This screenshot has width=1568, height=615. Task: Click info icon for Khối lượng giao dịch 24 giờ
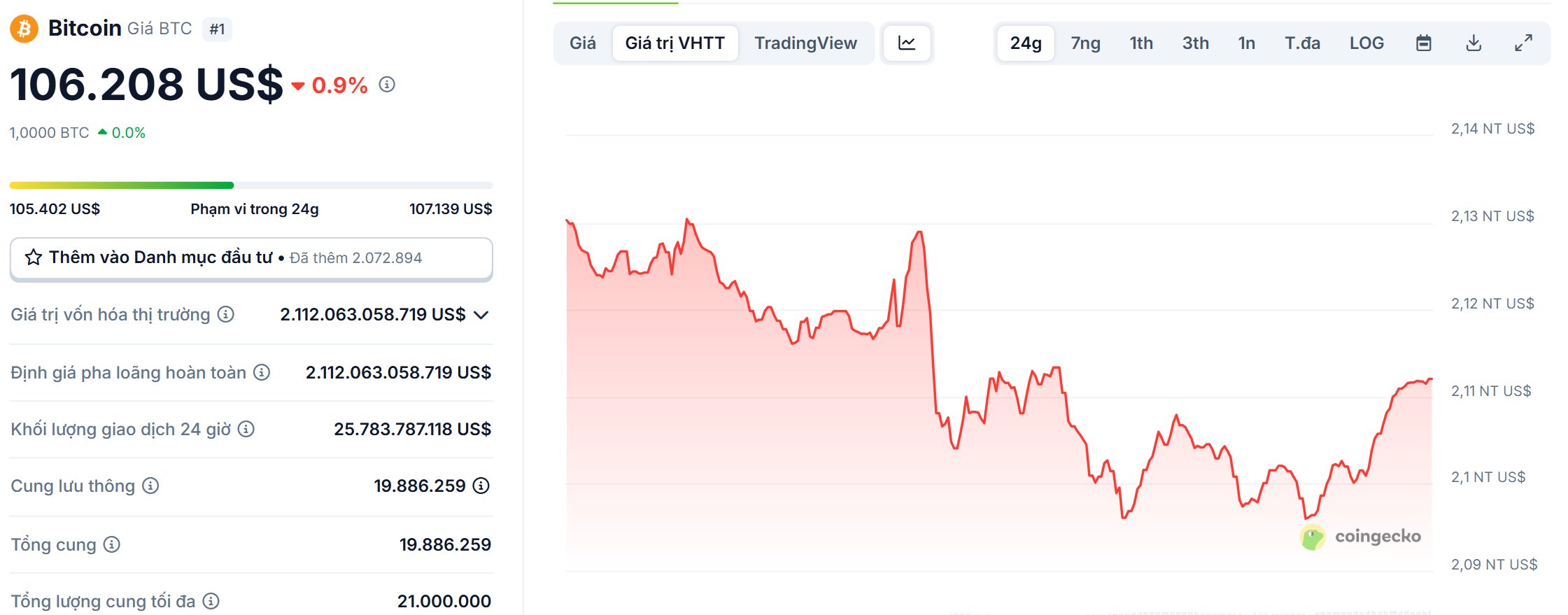246,429
